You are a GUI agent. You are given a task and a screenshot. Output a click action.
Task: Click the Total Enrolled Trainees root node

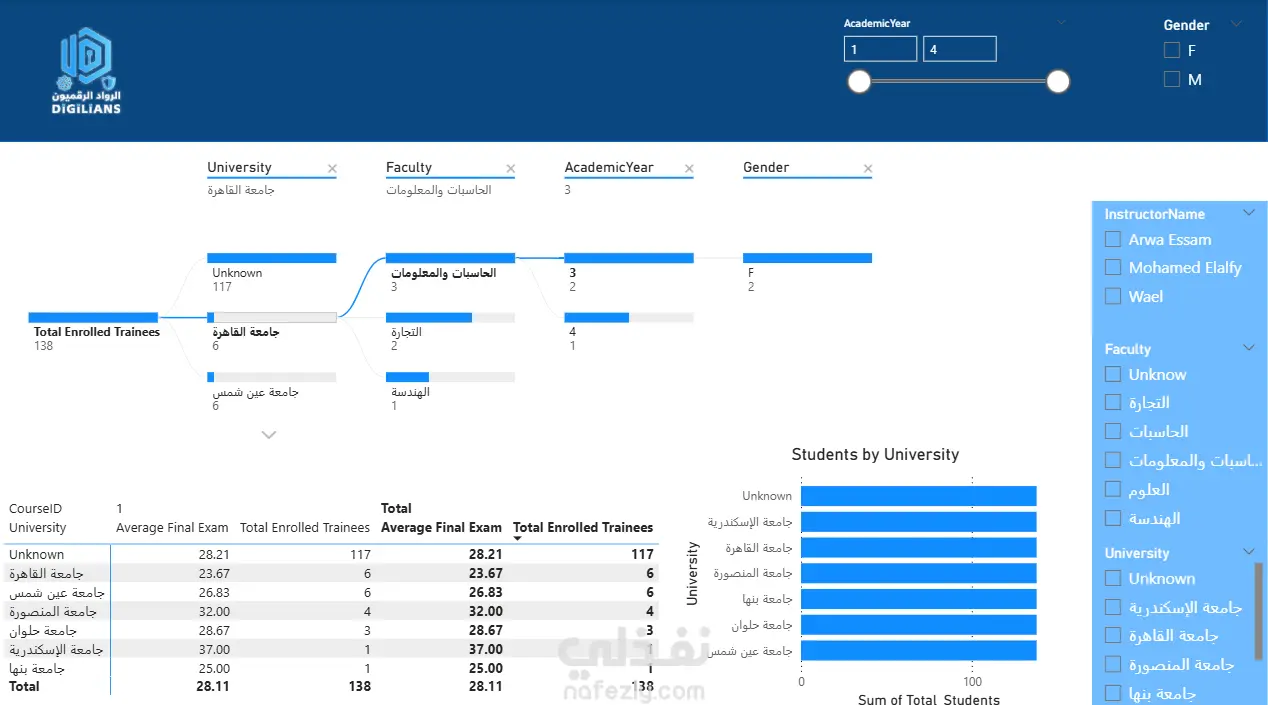point(94,331)
